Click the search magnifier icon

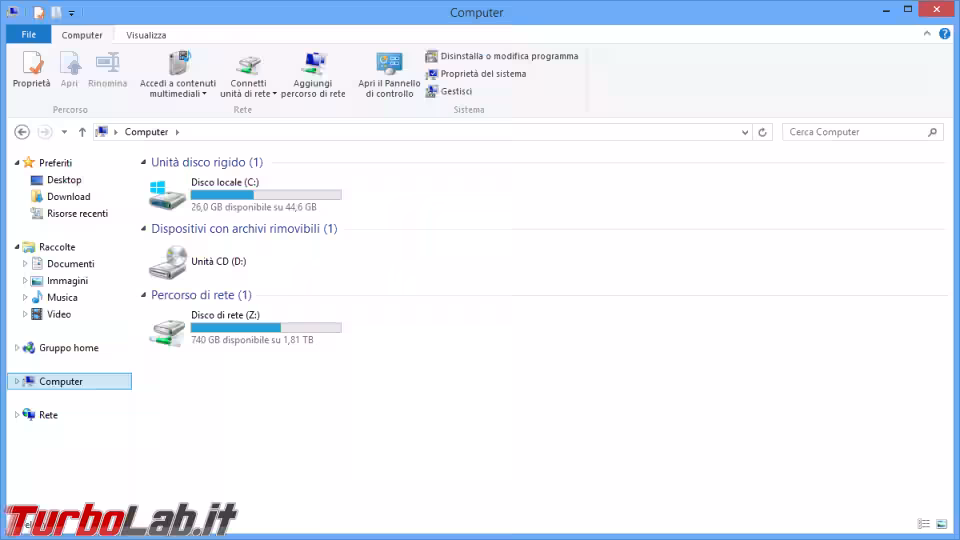click(932, 132)
